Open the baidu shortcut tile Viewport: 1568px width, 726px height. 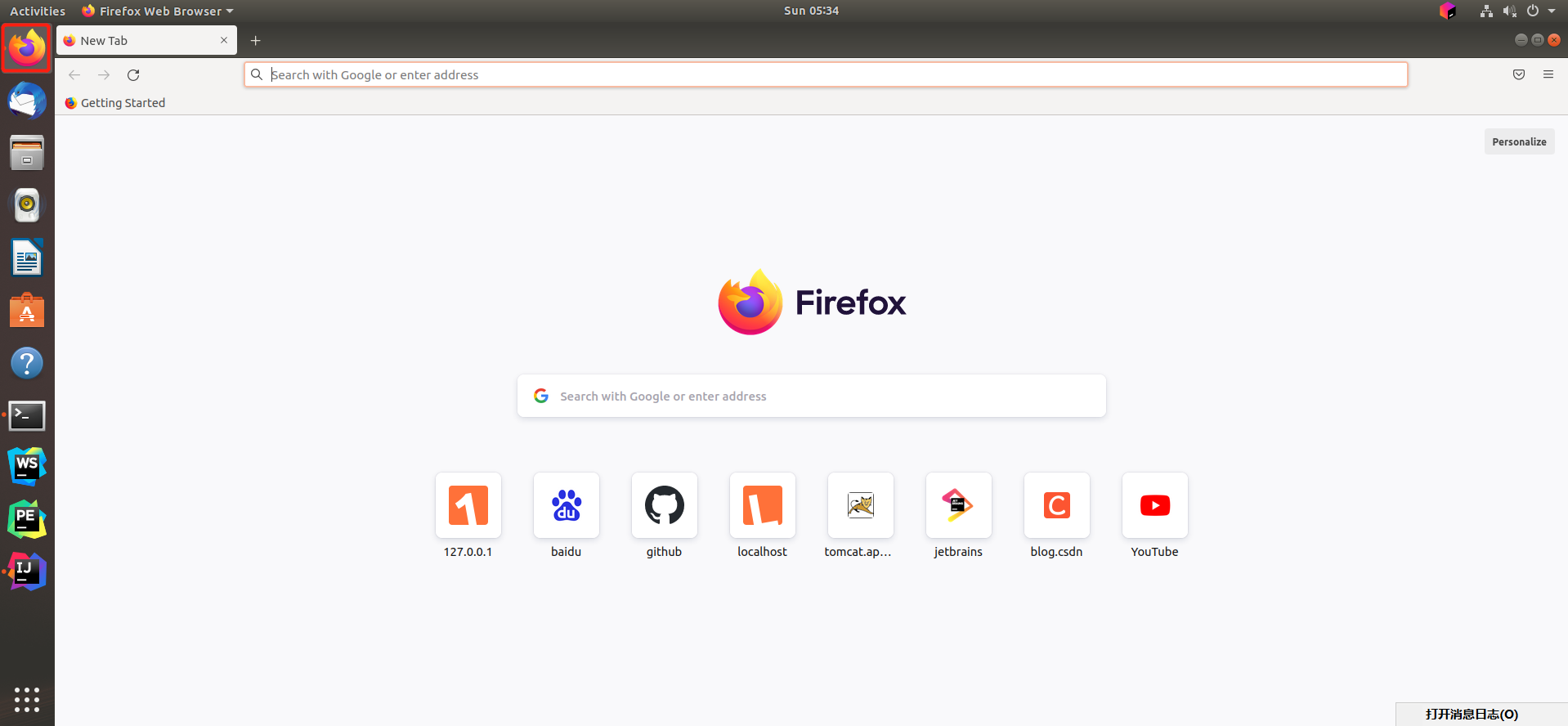(566, 506)
